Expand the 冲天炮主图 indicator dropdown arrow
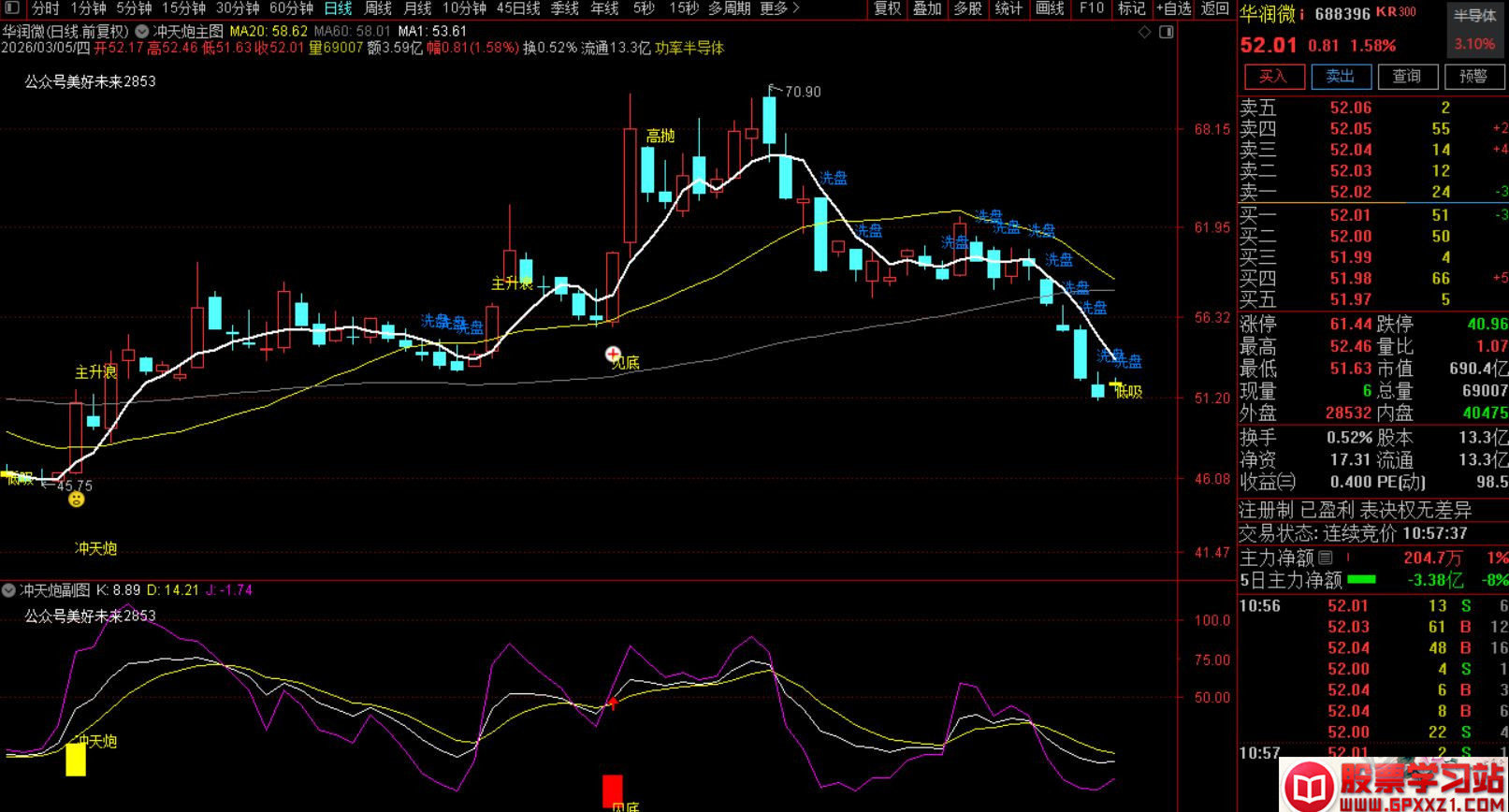The height and width of the screenshot is (812, 1509). point(142,31)
